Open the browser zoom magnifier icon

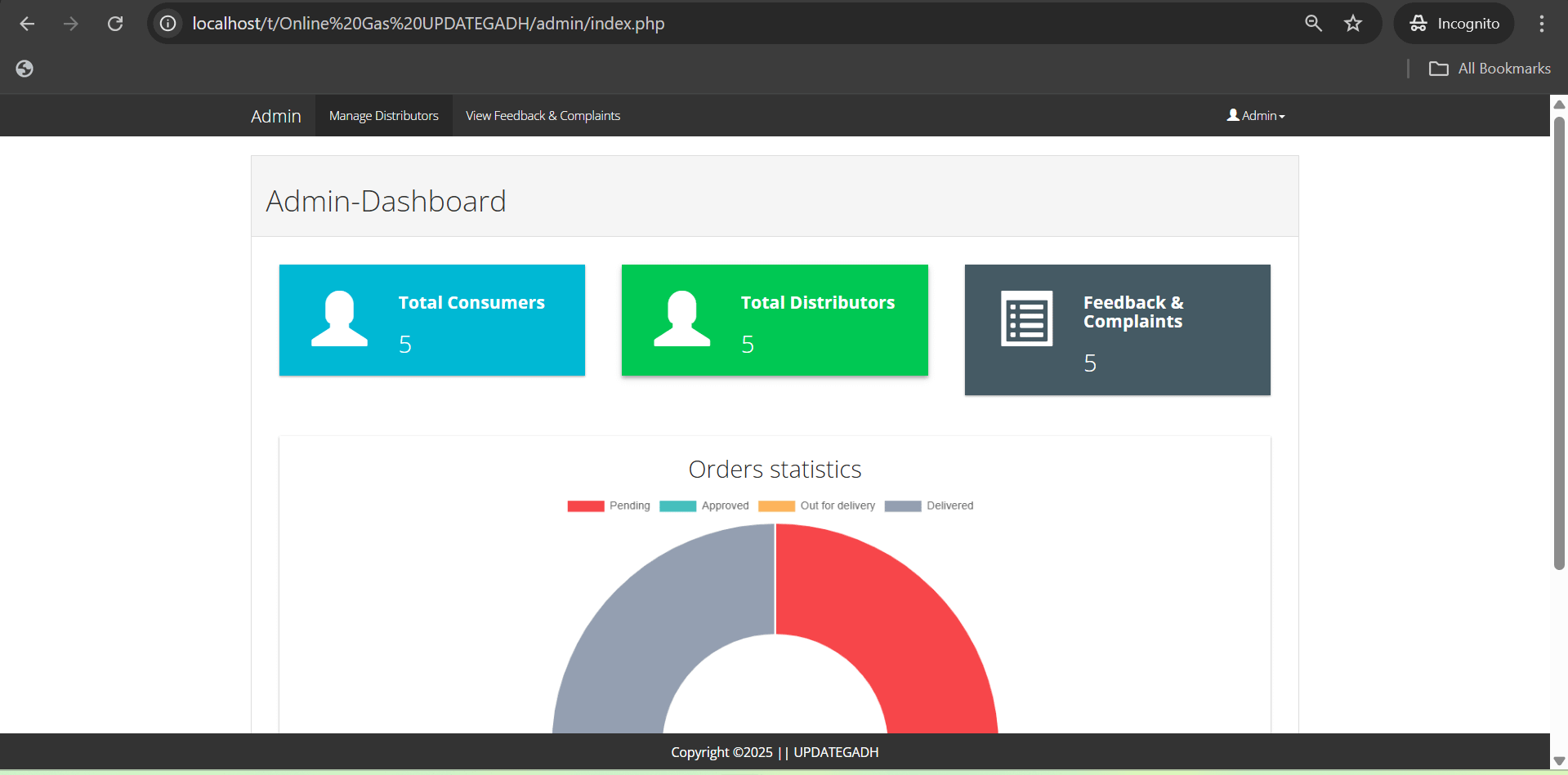(1313, 24)
